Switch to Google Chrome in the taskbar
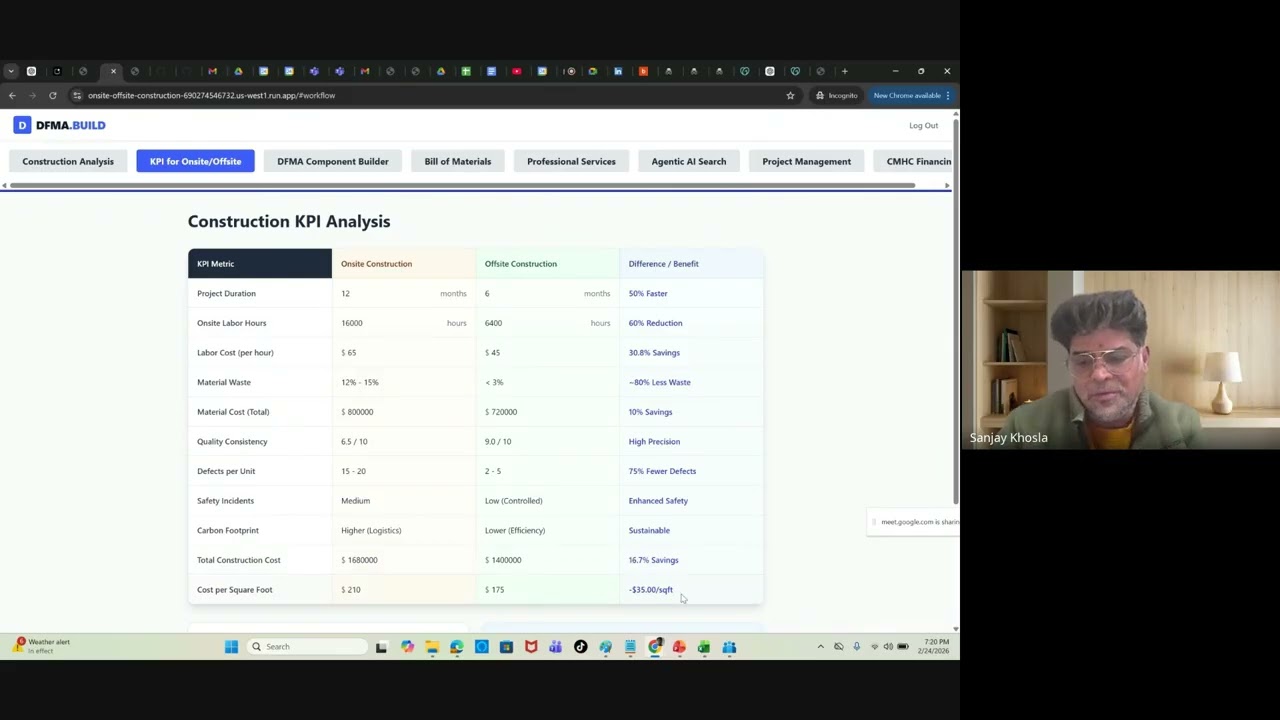The image size is (1280, 720). (655, 646)
